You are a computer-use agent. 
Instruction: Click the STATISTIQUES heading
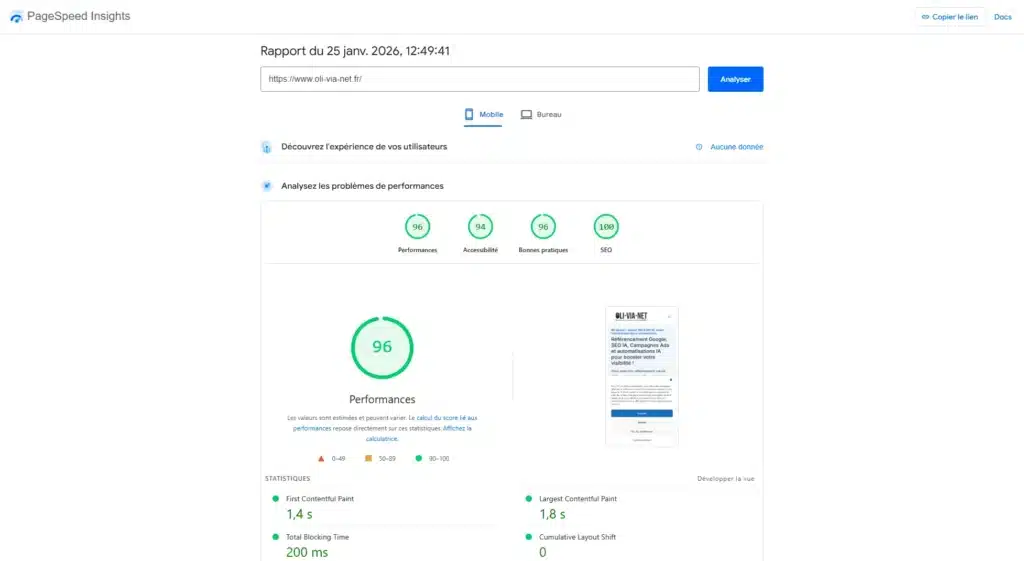[287, 479]
